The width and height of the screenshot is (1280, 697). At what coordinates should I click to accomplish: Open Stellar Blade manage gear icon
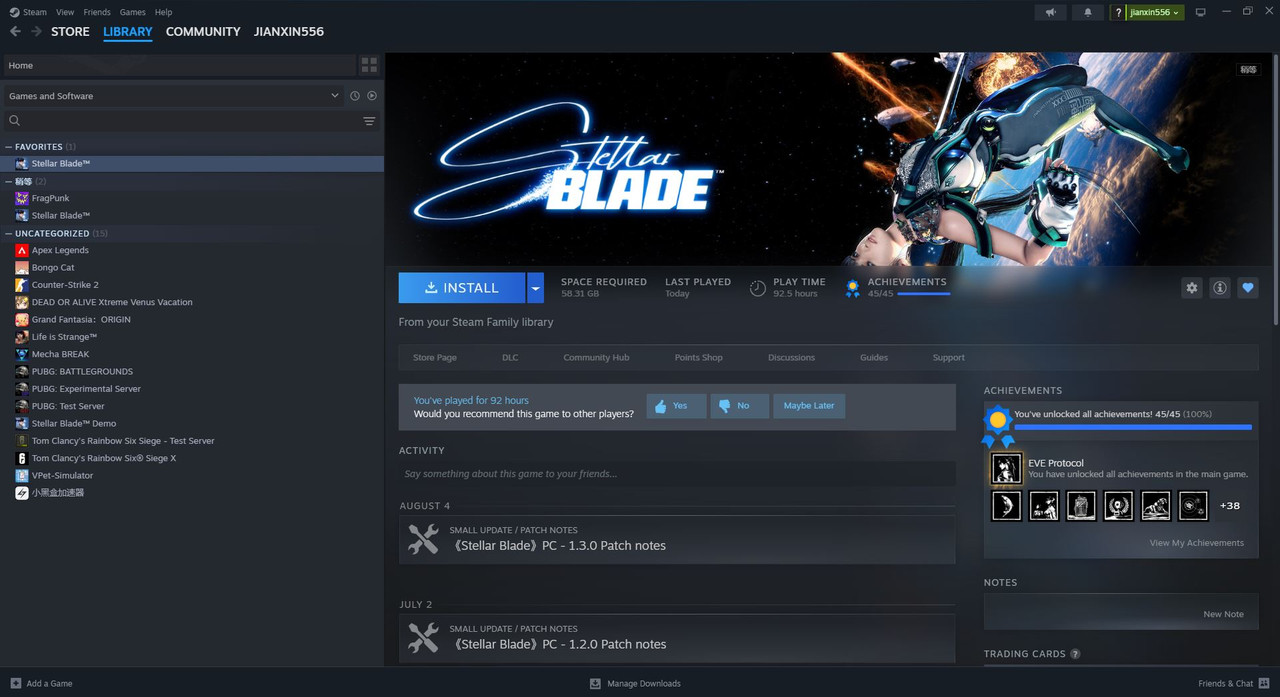pos(1191,288)
